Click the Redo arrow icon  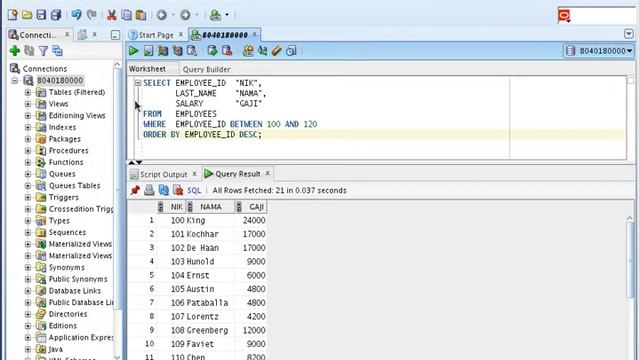91,15
